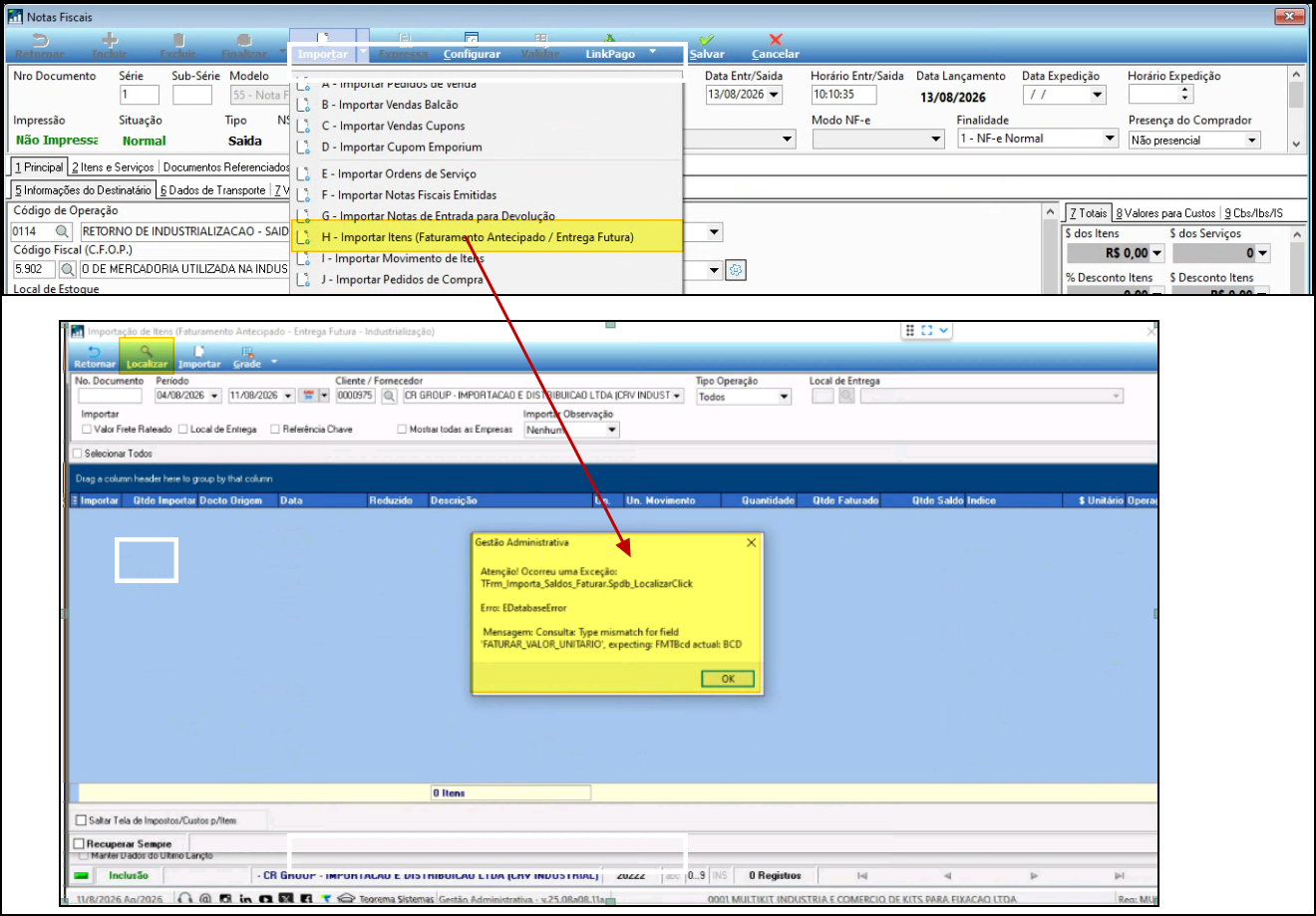1316x916 pixels.
Task: Click OK in the Gestão Administrativa error dialog
Action: (728, 679)
